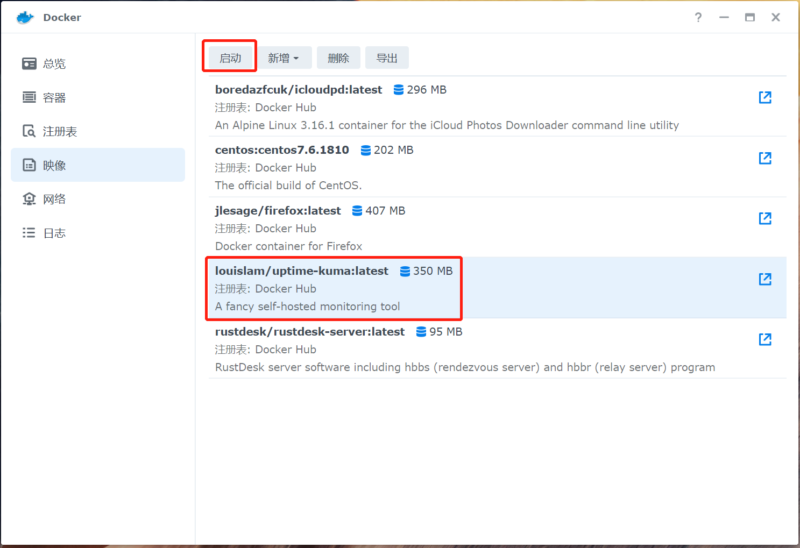Click size database icon beside 202 MB
Viewport: 800px width, 548px height.
click(x=365, y=150)
